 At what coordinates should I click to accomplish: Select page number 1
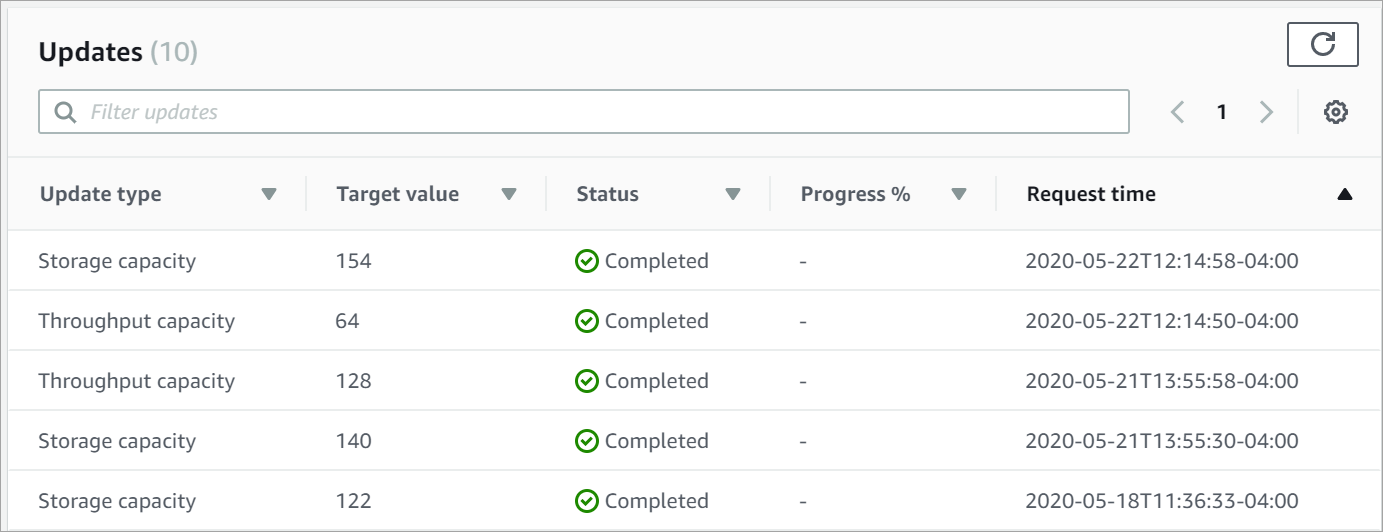[1221, 113]
